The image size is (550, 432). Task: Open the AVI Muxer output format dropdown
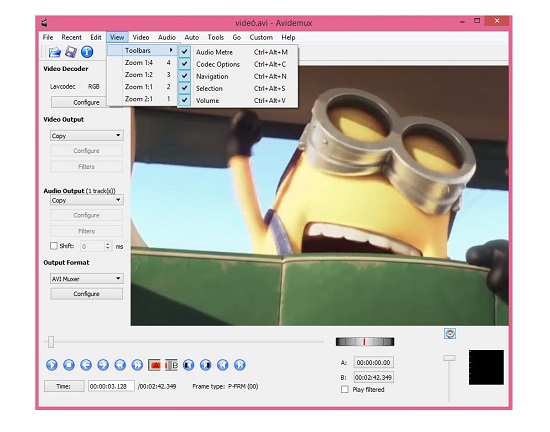pos(87,279)
